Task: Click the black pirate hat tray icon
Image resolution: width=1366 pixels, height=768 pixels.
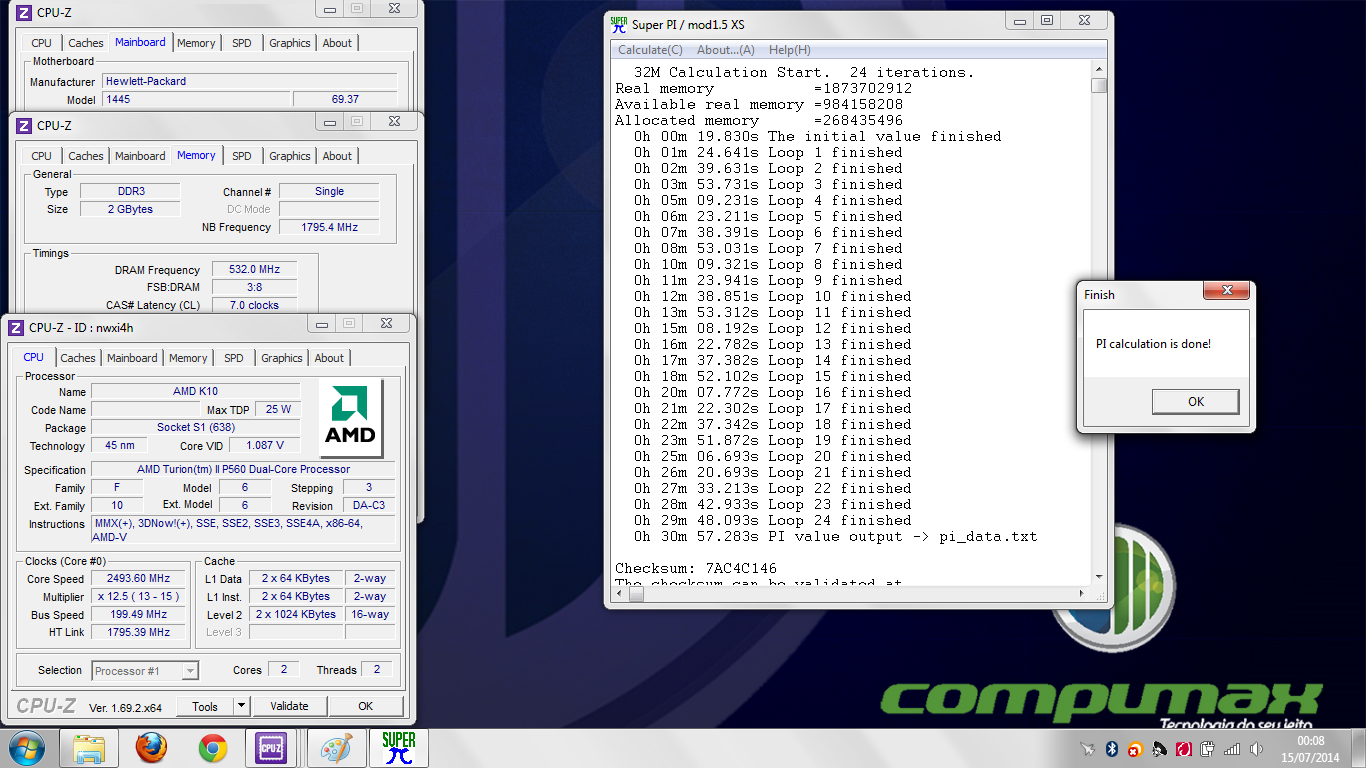Action: (x=1159, y=749)
